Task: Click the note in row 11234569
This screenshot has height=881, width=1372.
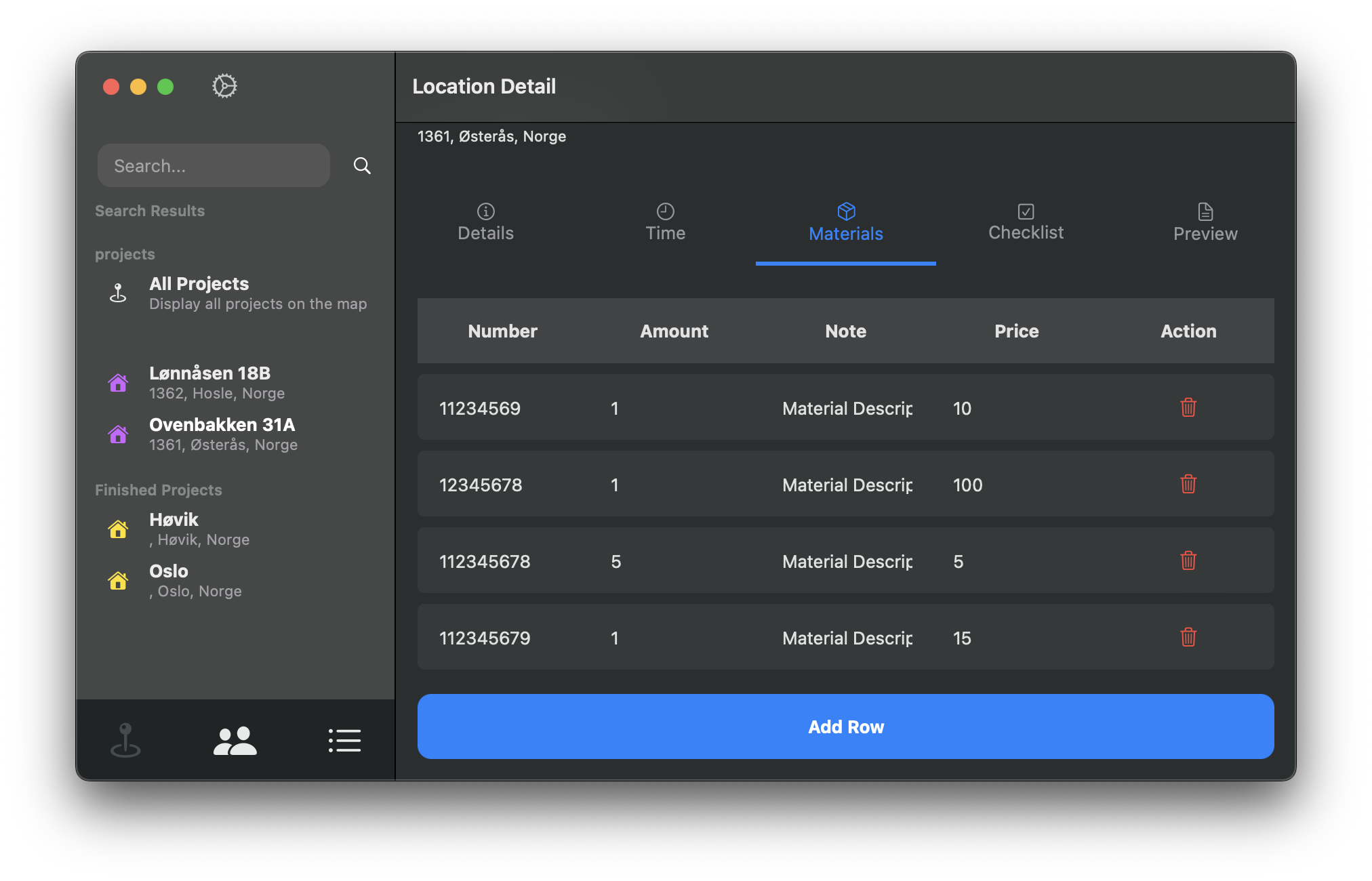Action: 847,408
